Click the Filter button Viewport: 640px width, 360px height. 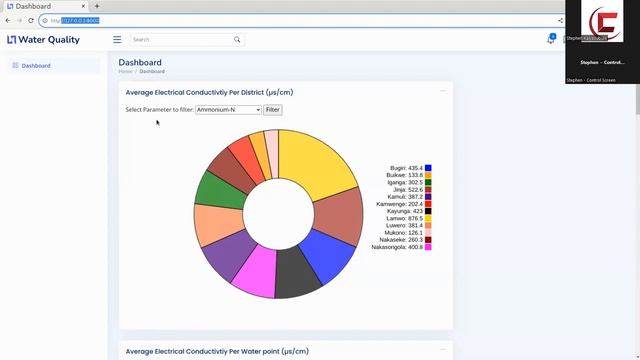click(273, 110)
